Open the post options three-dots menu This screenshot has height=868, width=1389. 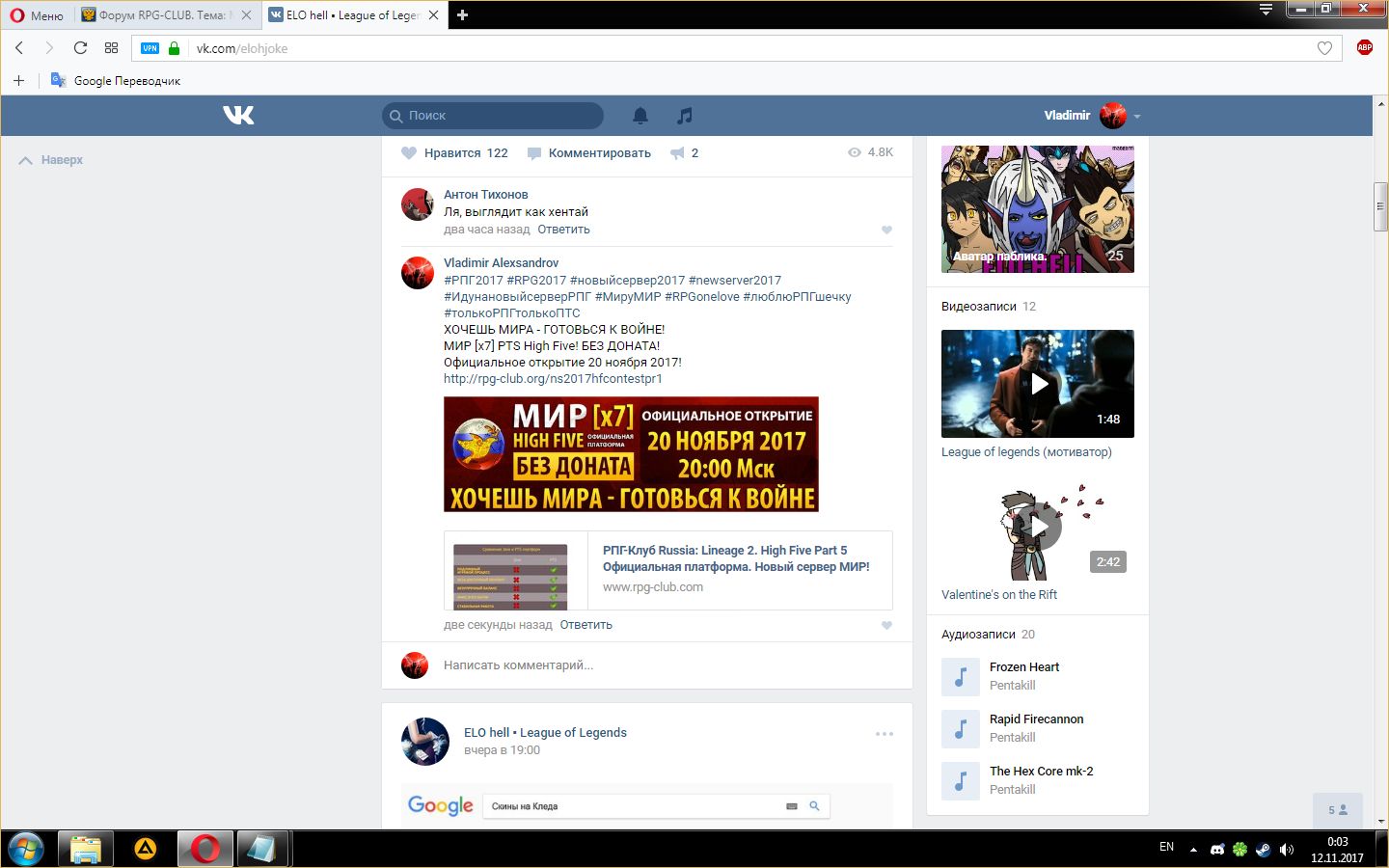point(884,734)
